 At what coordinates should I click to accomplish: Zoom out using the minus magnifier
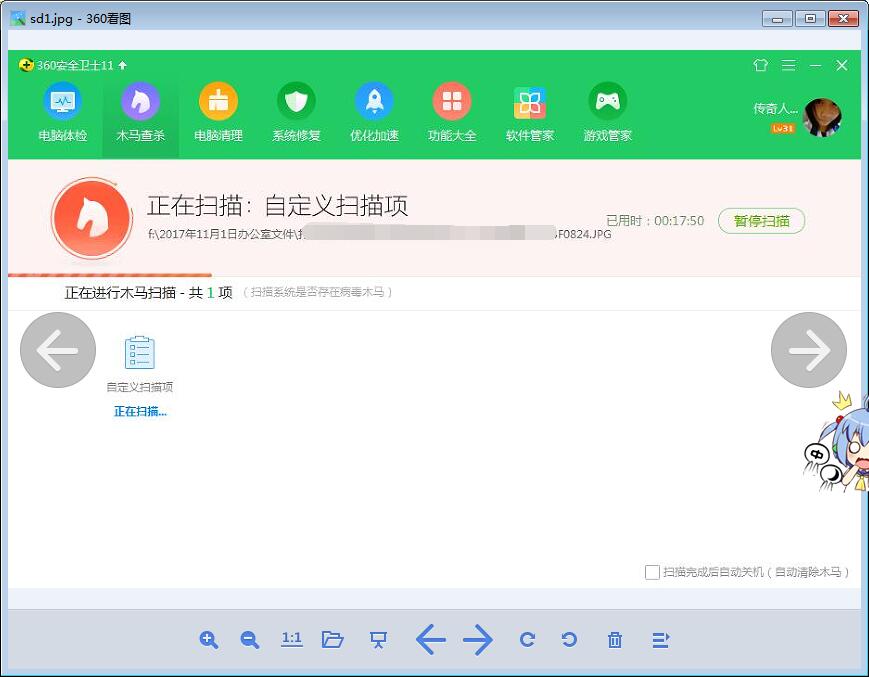click(250, 640)
